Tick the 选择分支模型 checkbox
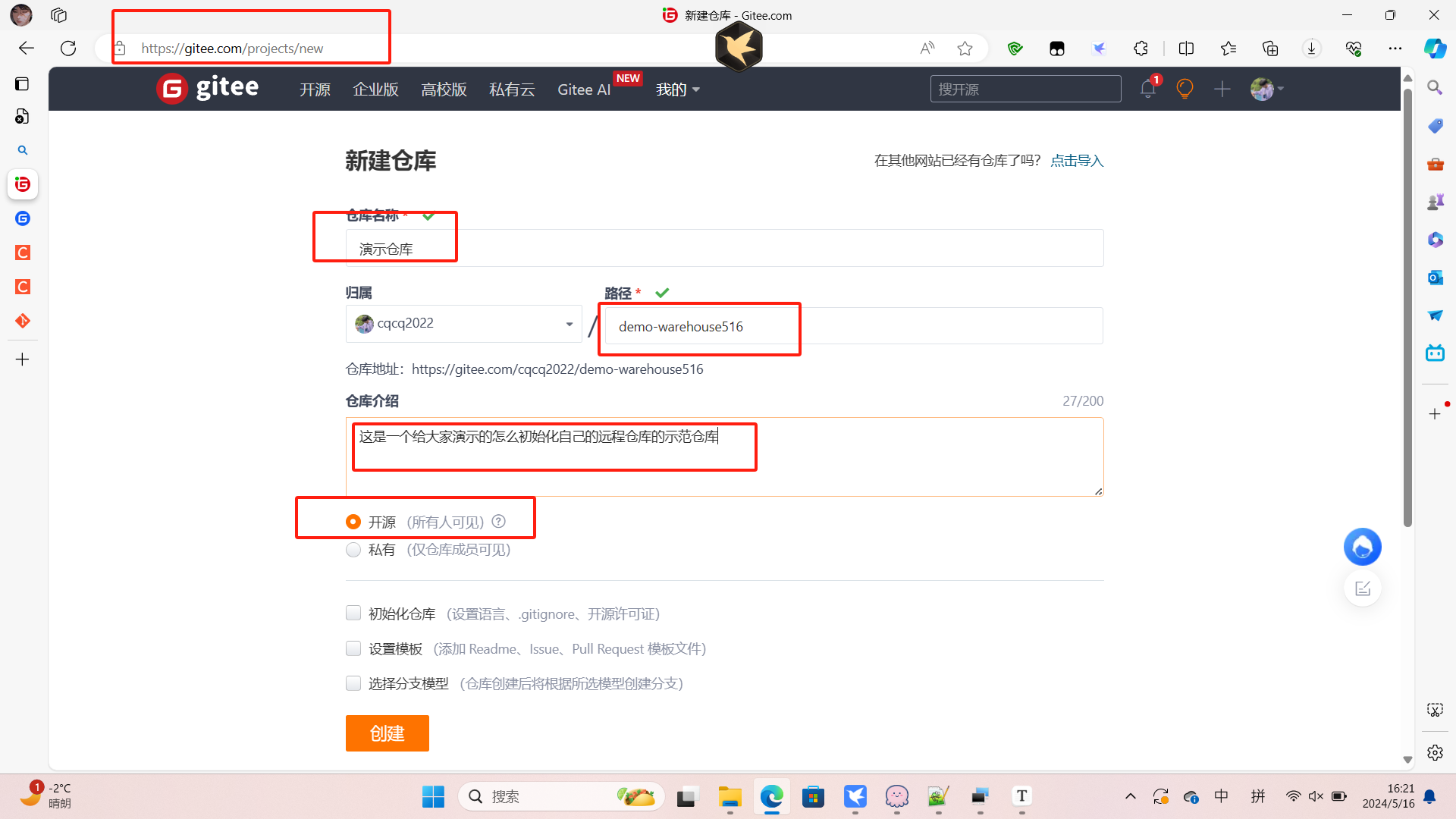The image size is (1456, 819). click(353, 683)
